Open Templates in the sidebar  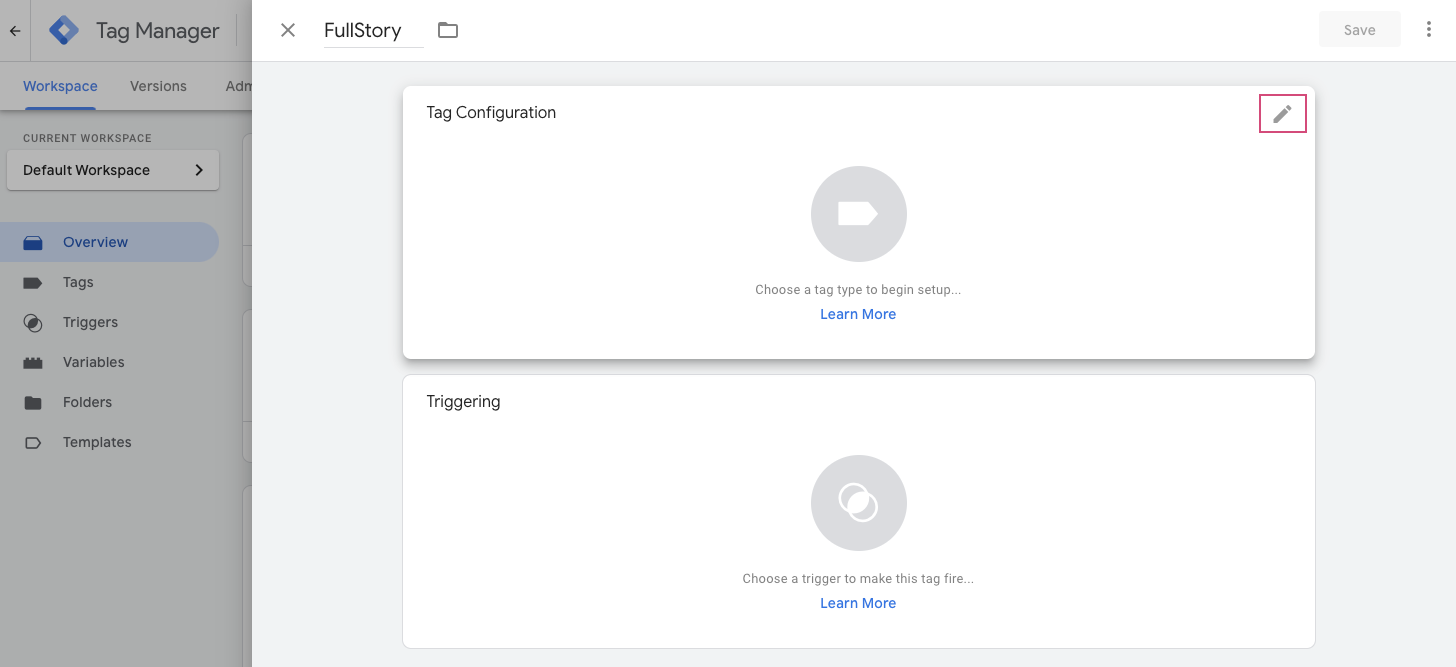pyautogui.click(x=97, y=442)
